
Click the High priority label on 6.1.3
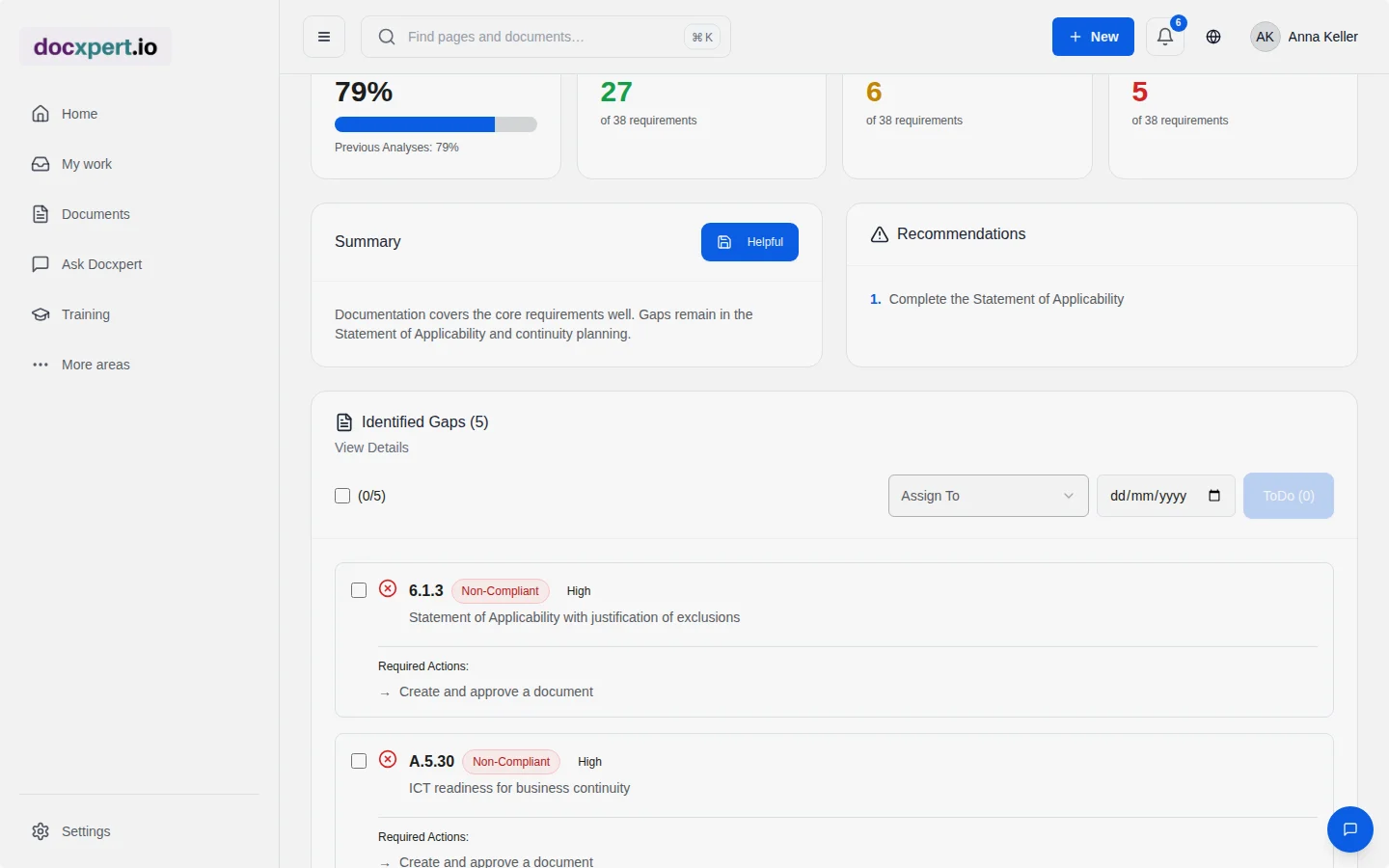pos(579,591)
